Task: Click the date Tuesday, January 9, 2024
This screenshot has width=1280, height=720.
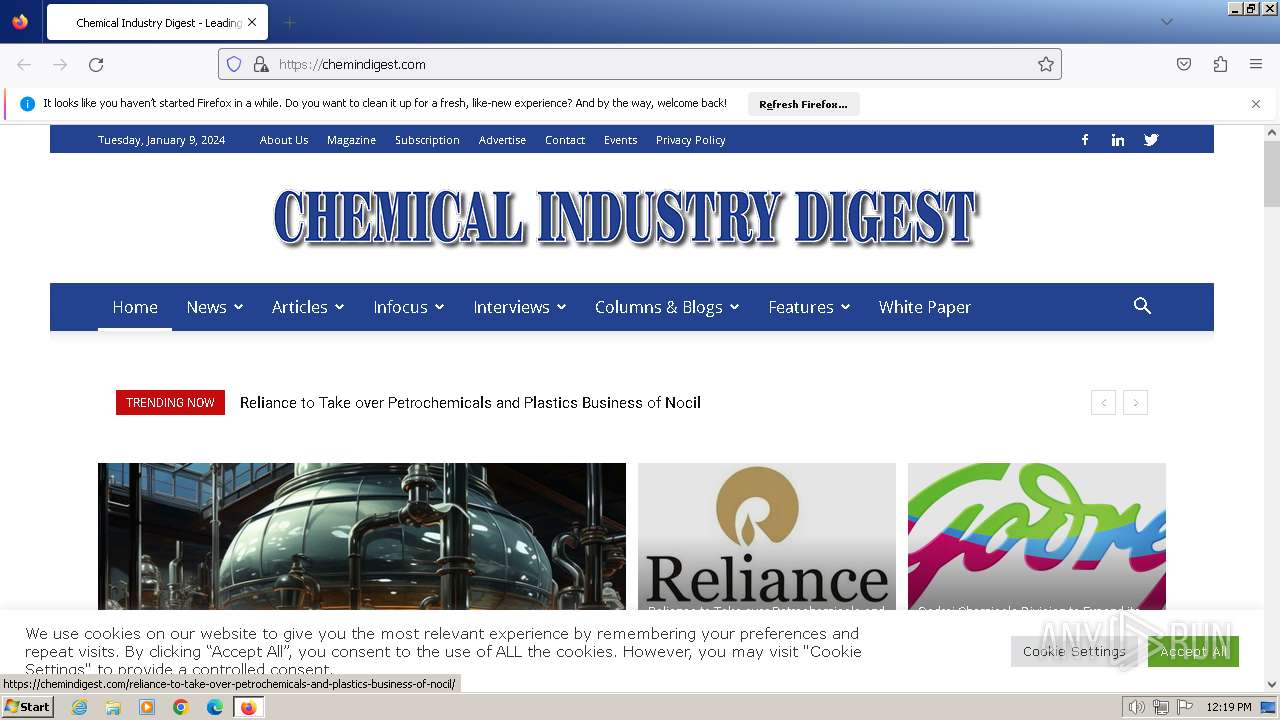Action: pyautogui.click(x=161, y=140)
